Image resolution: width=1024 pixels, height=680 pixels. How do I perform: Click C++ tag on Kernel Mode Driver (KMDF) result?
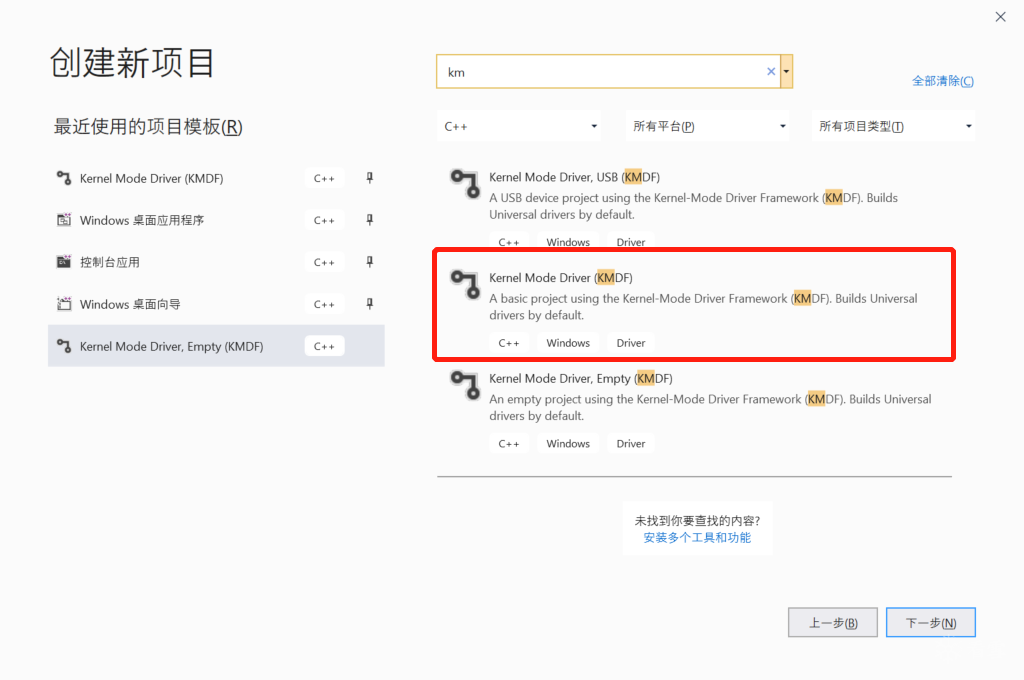point(509,343)
